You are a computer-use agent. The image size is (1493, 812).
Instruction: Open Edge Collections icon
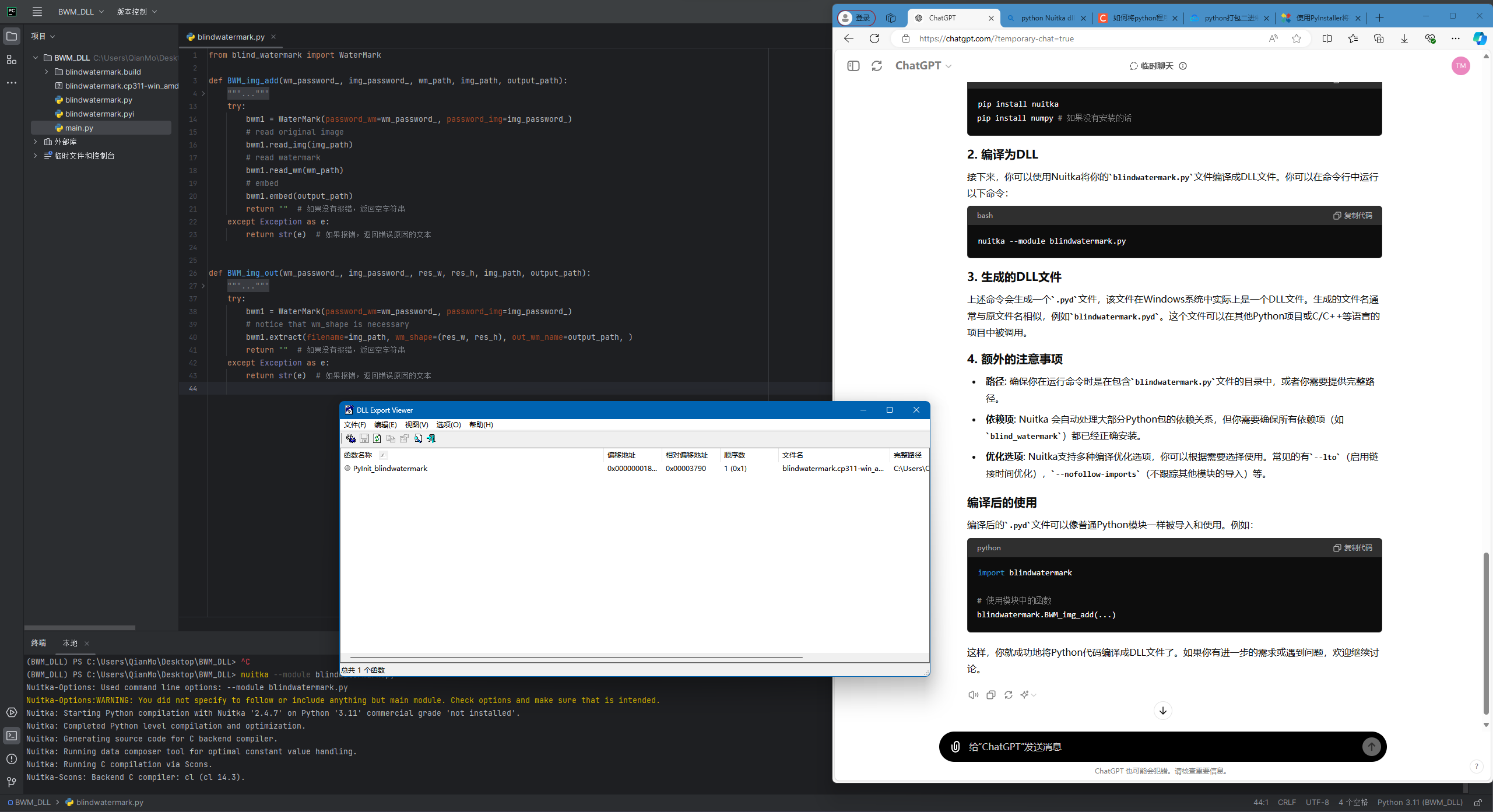1379,38
